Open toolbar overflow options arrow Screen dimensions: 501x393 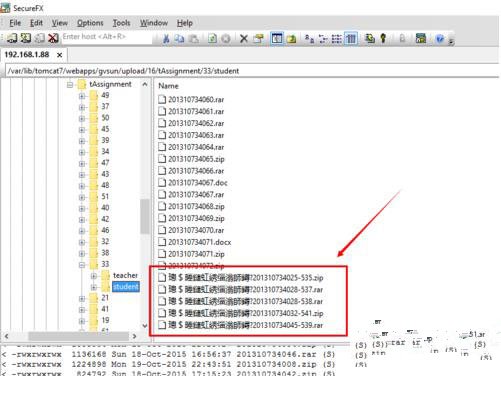[451, 41]
